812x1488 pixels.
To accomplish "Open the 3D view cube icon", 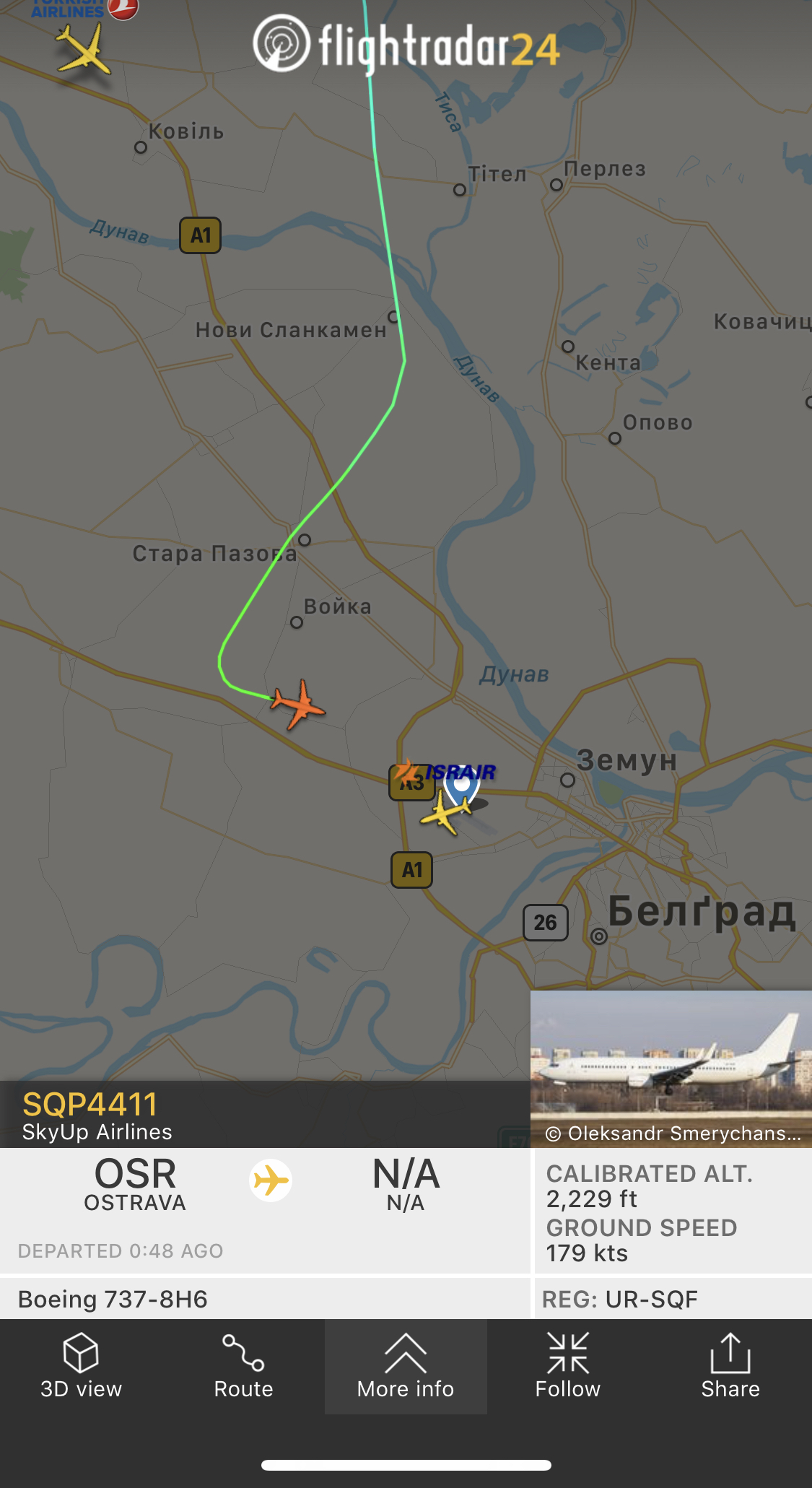I will (x=81, y=1352).
